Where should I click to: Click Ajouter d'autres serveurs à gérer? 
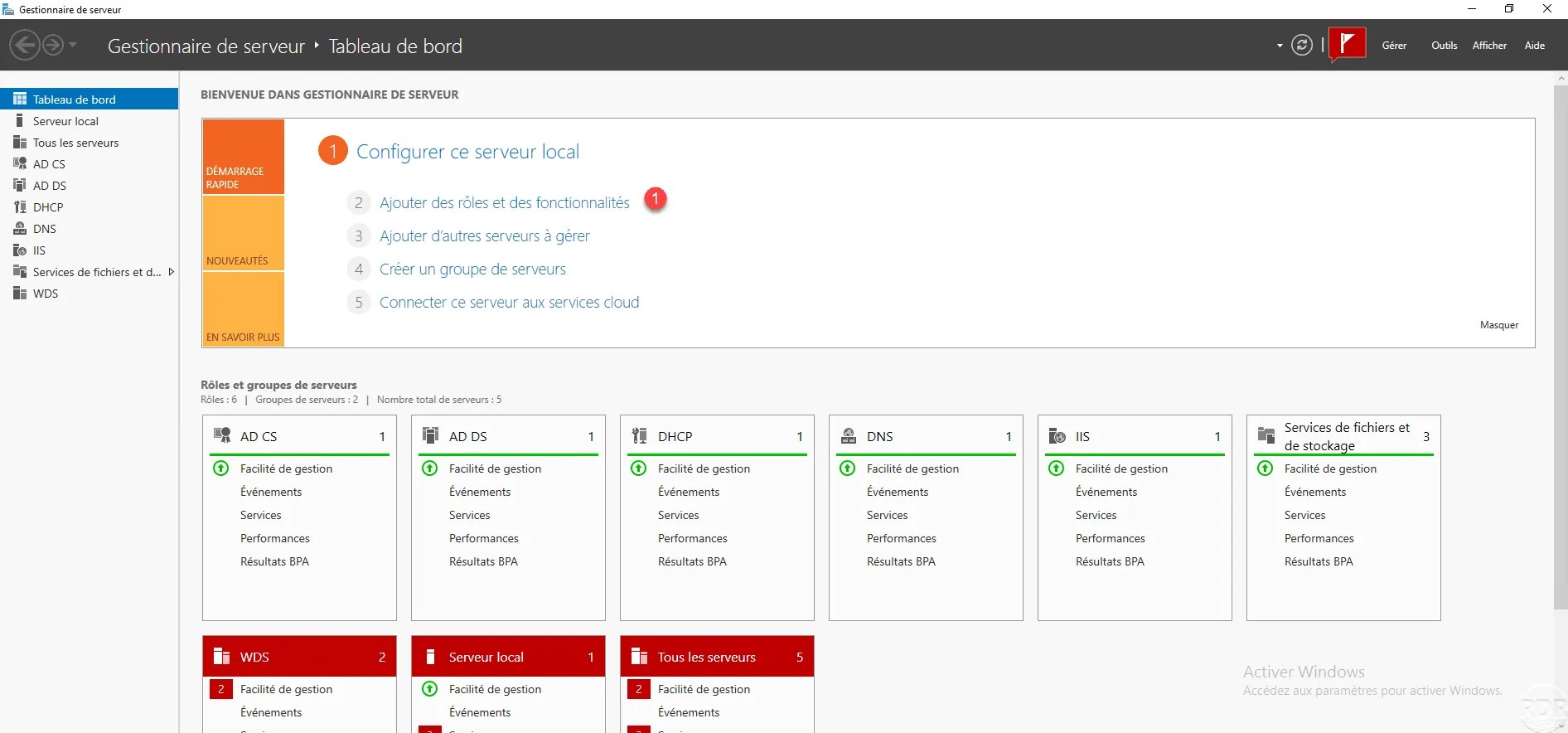click(484, 235)
